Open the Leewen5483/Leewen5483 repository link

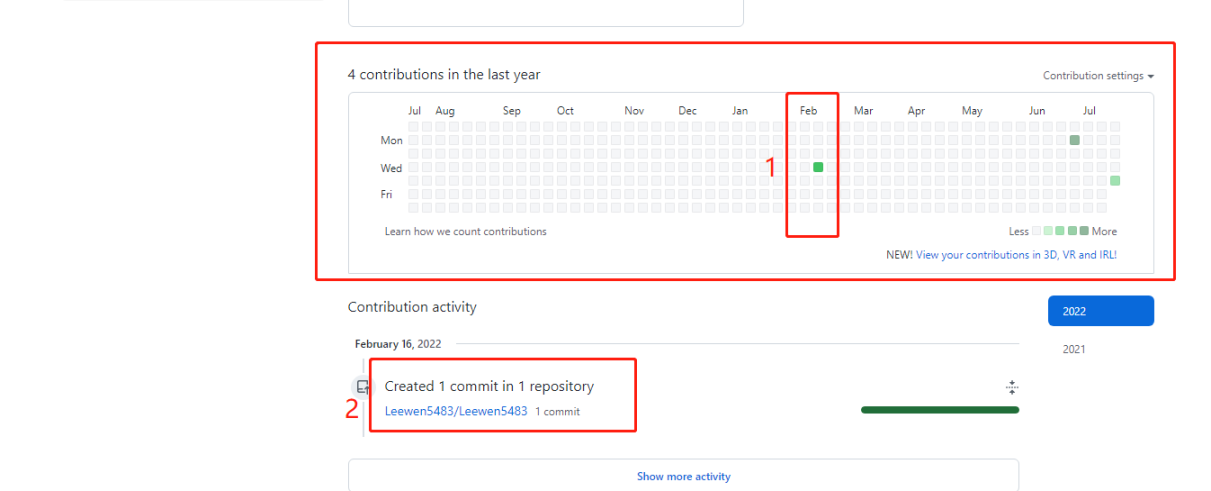pos(455,411)
